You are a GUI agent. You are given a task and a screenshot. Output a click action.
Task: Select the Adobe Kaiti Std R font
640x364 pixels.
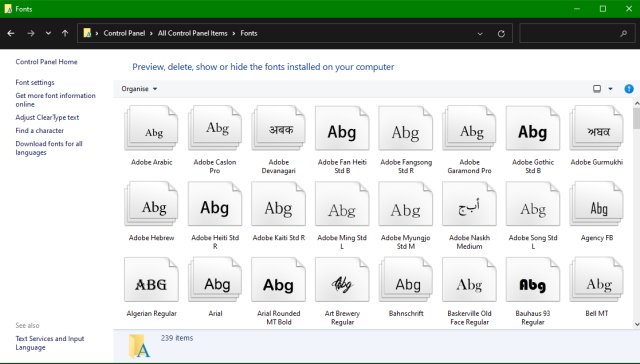pyautogui.click(x=279, y=204)
